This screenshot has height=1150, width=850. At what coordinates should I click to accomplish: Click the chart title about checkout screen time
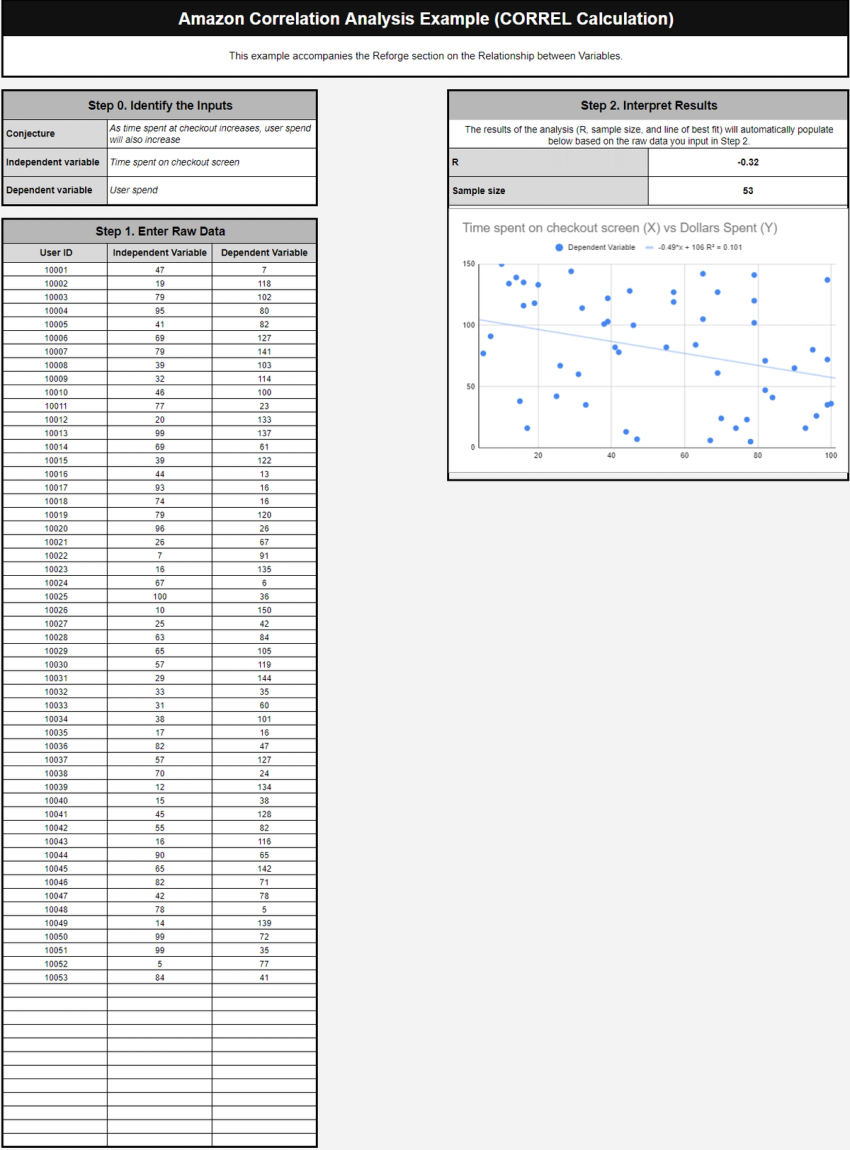[618, 227]
